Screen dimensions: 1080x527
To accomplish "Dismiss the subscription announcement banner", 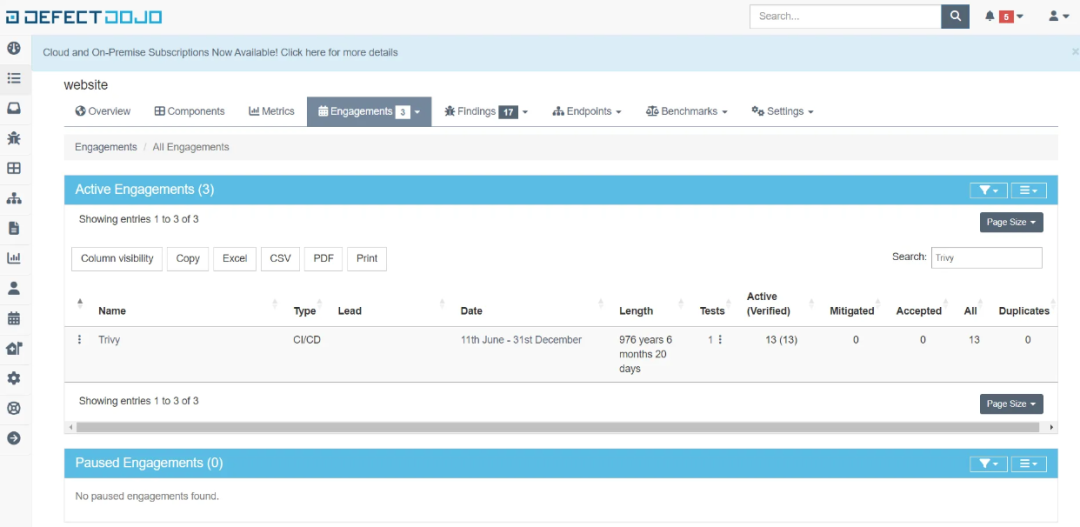I will click(1074, 52).
